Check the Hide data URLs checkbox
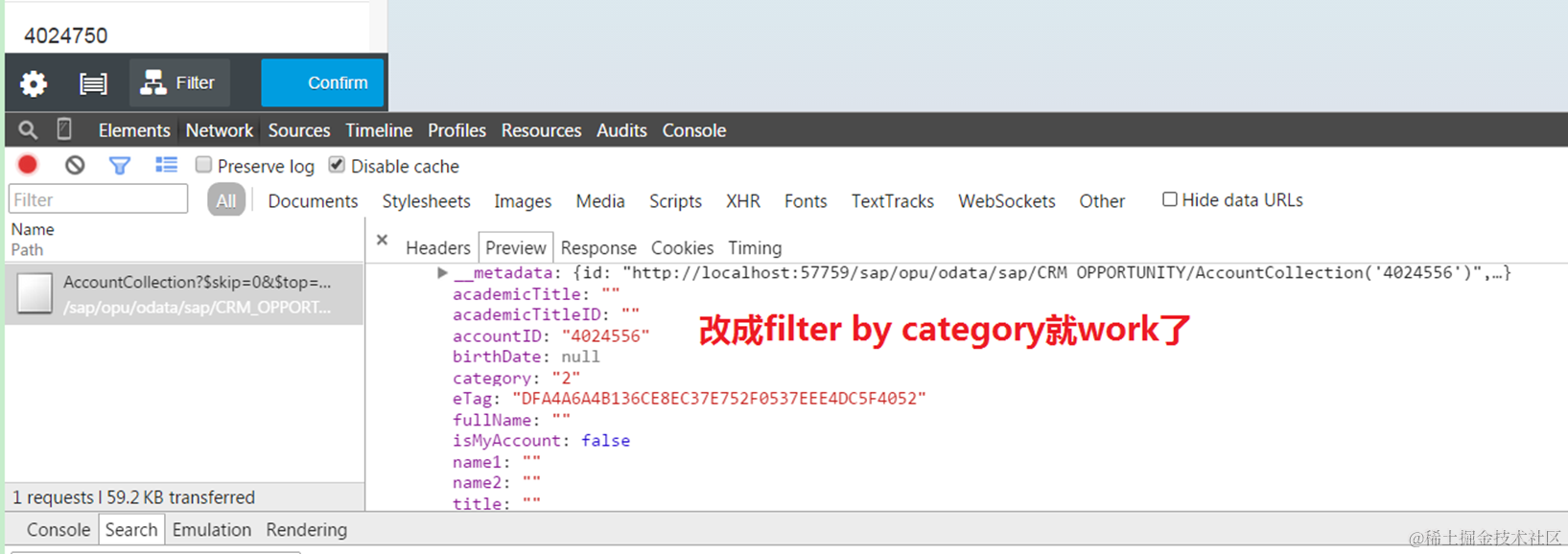1568x554 pixels. pyautogui.click(x=1170, y=199)
